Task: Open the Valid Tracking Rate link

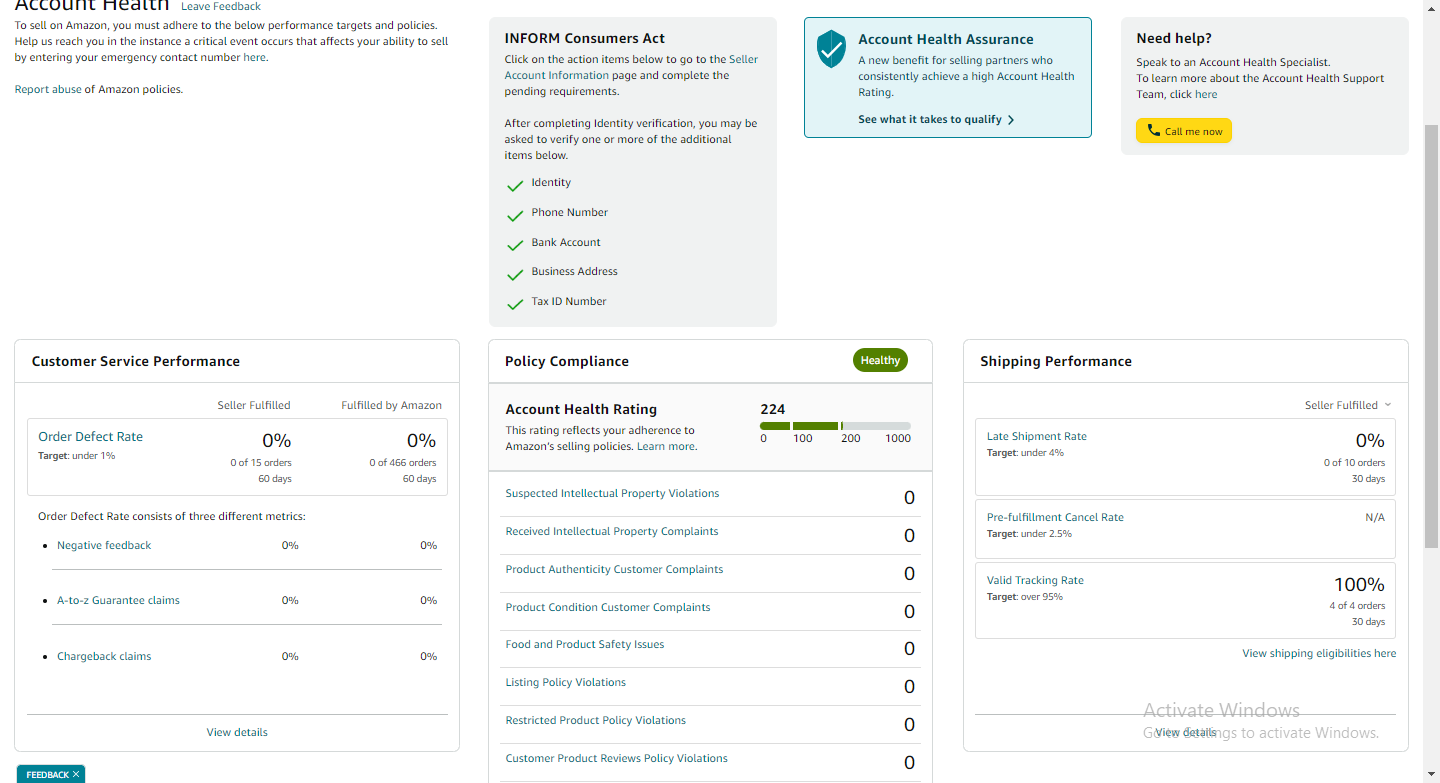Action: [x=1035, y=580]
